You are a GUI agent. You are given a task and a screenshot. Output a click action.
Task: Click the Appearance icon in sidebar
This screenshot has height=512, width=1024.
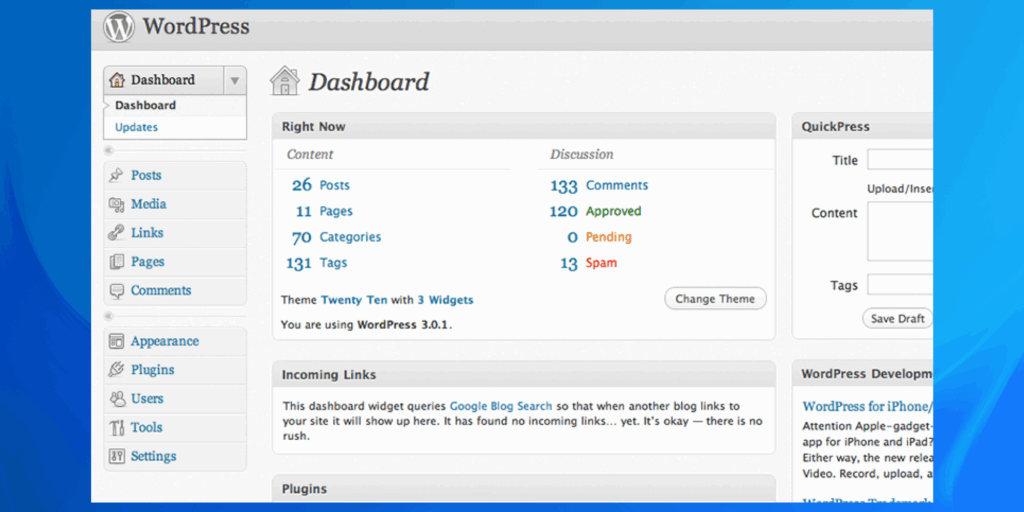point(116,341)
